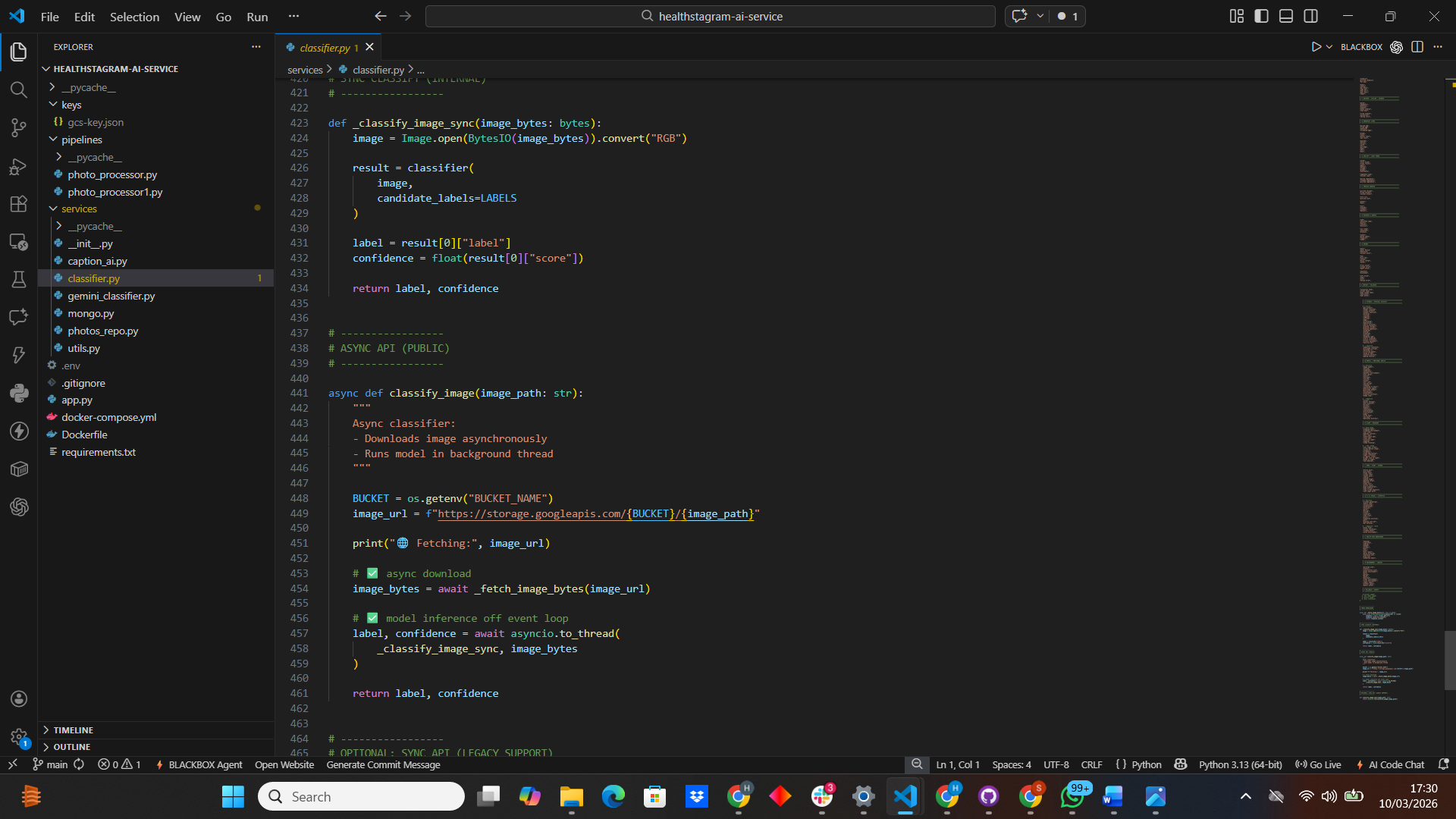Toggle Secondary Side Bar visibility

[x=1310, y=16]
